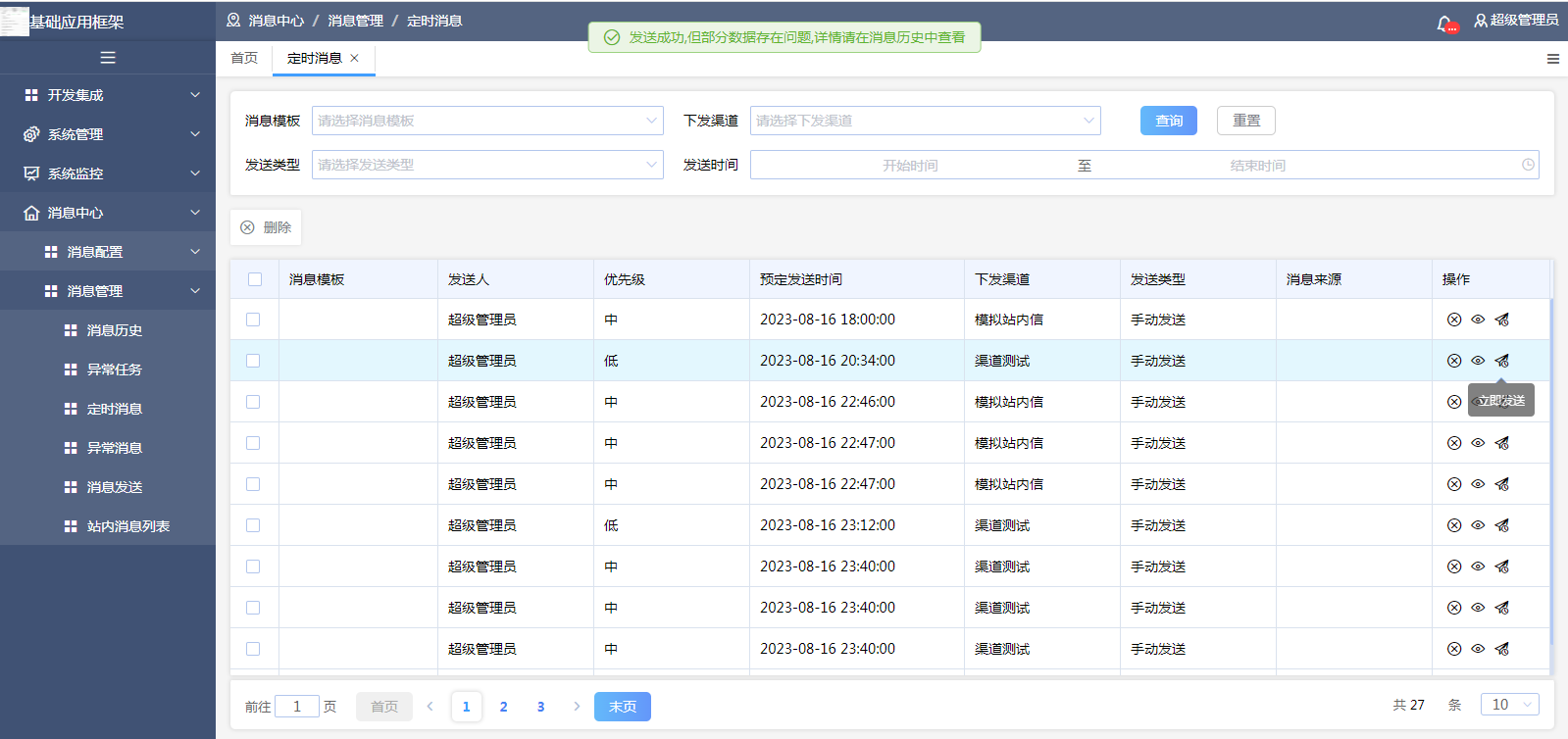This screenshot has height=739, width=1568.
Task: Open the 发送类型 dropdown
Action: [487, 165]
